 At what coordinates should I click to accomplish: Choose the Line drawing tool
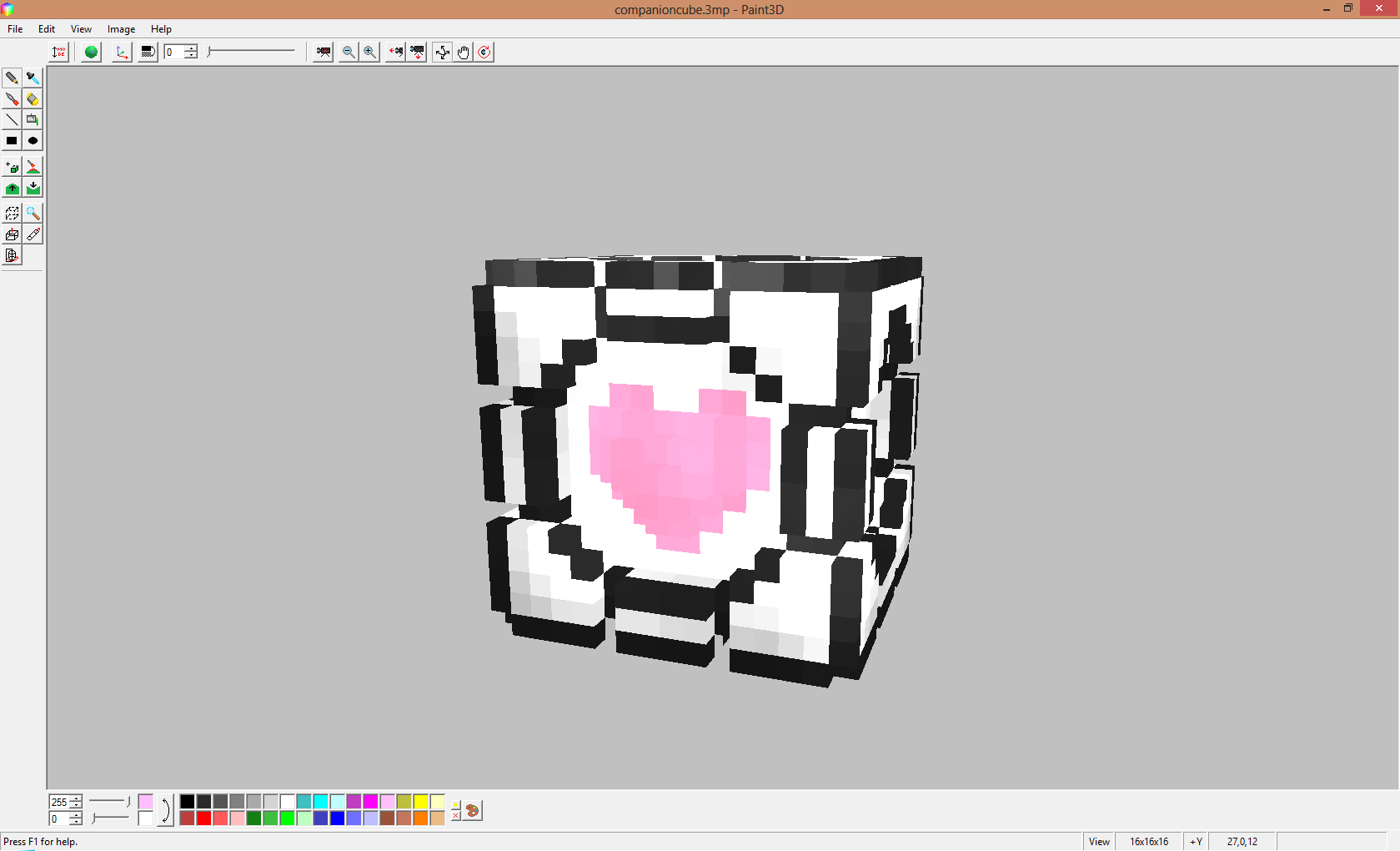[12, 119]
